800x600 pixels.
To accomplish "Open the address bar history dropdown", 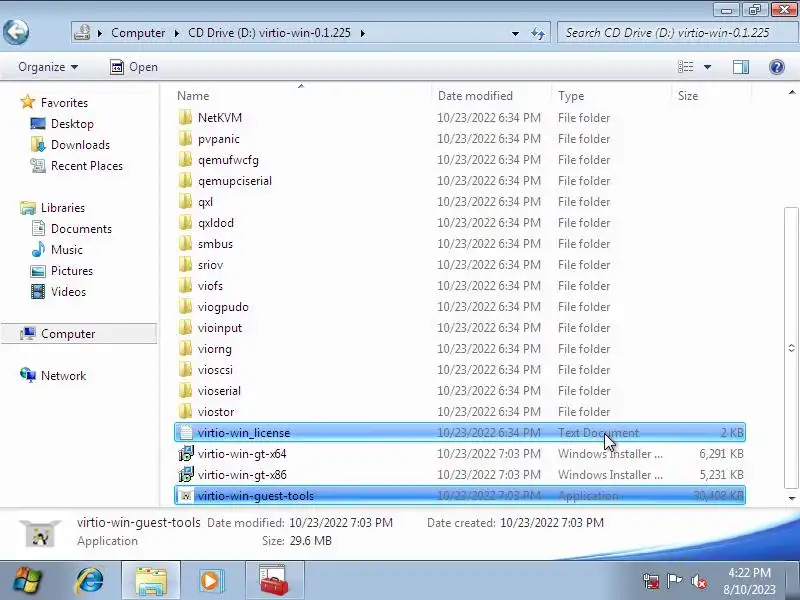I will (515, 33).
